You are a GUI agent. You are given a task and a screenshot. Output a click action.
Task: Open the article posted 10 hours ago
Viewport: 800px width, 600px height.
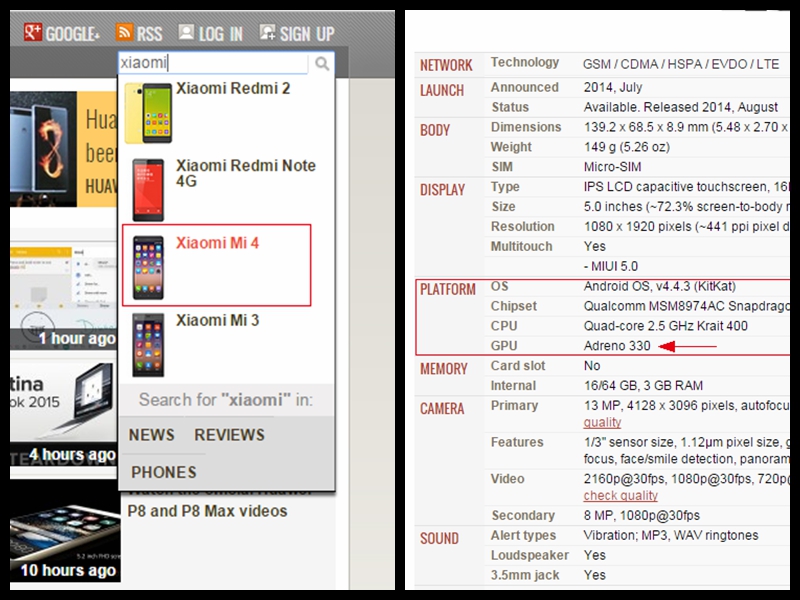65,531
